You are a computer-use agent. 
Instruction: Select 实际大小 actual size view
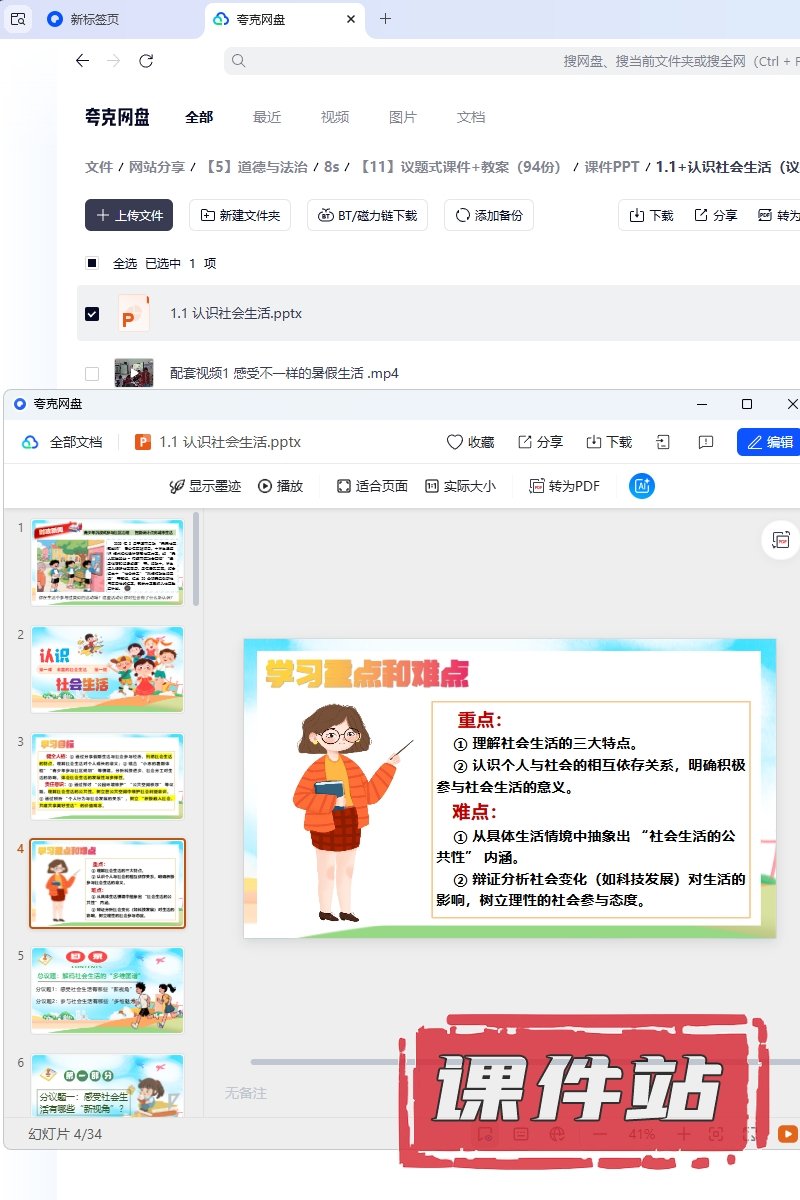[x=460, y=486]
